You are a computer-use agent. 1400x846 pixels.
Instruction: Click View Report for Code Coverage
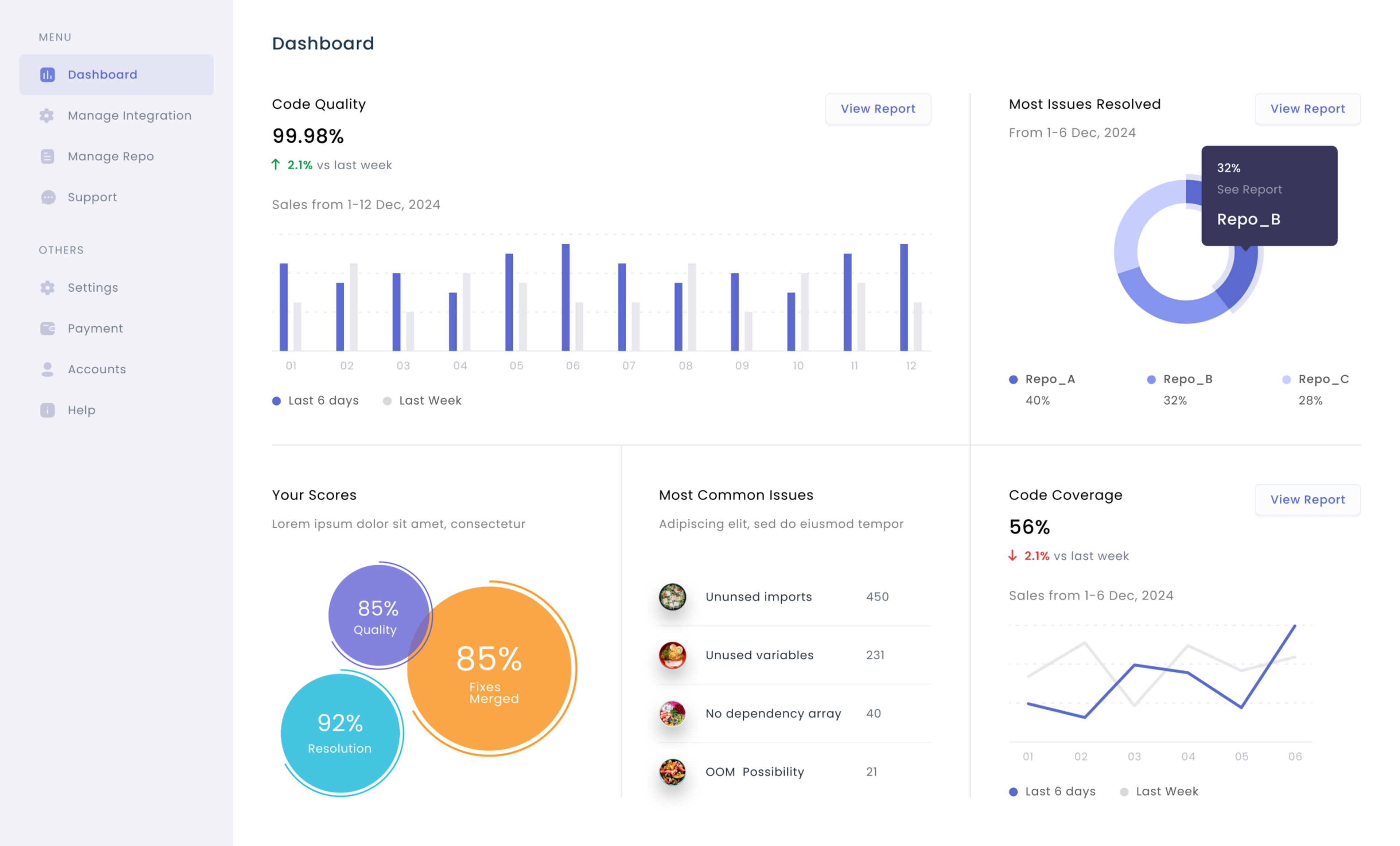pos(1307,500)
